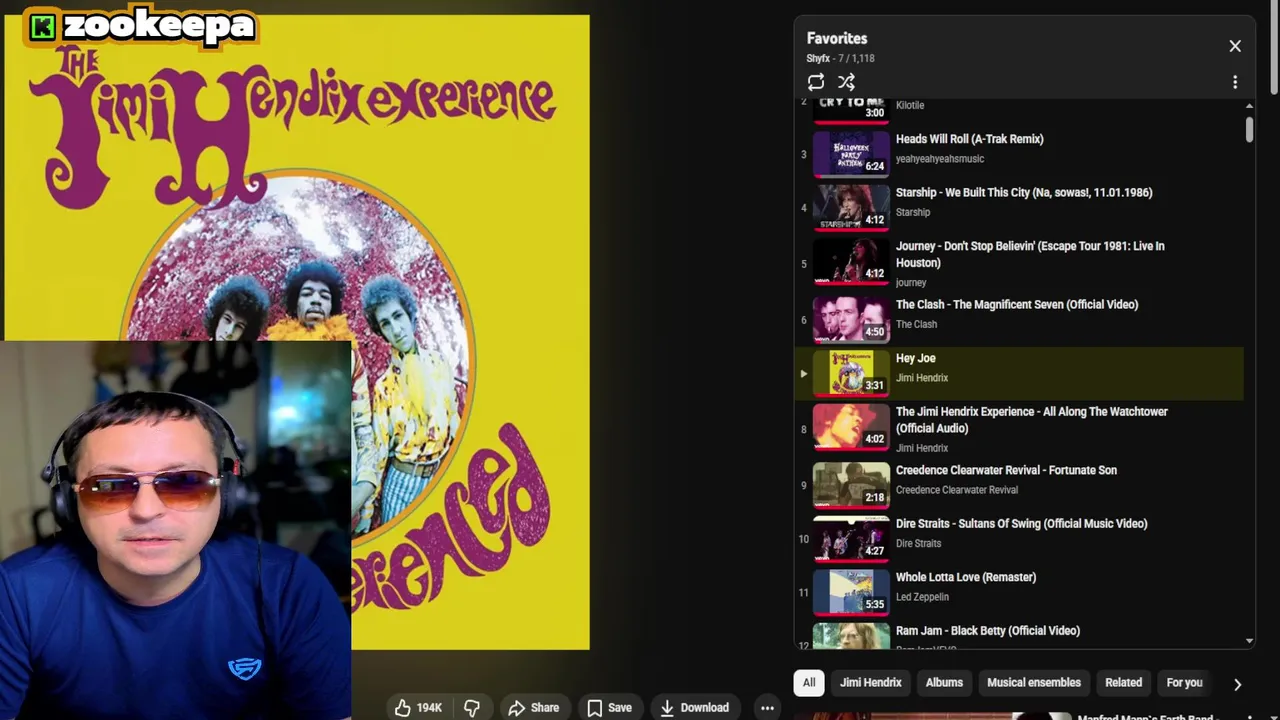
Task: Open Sultans Of Swing thumbnail
Action: (x=851, y=538)
